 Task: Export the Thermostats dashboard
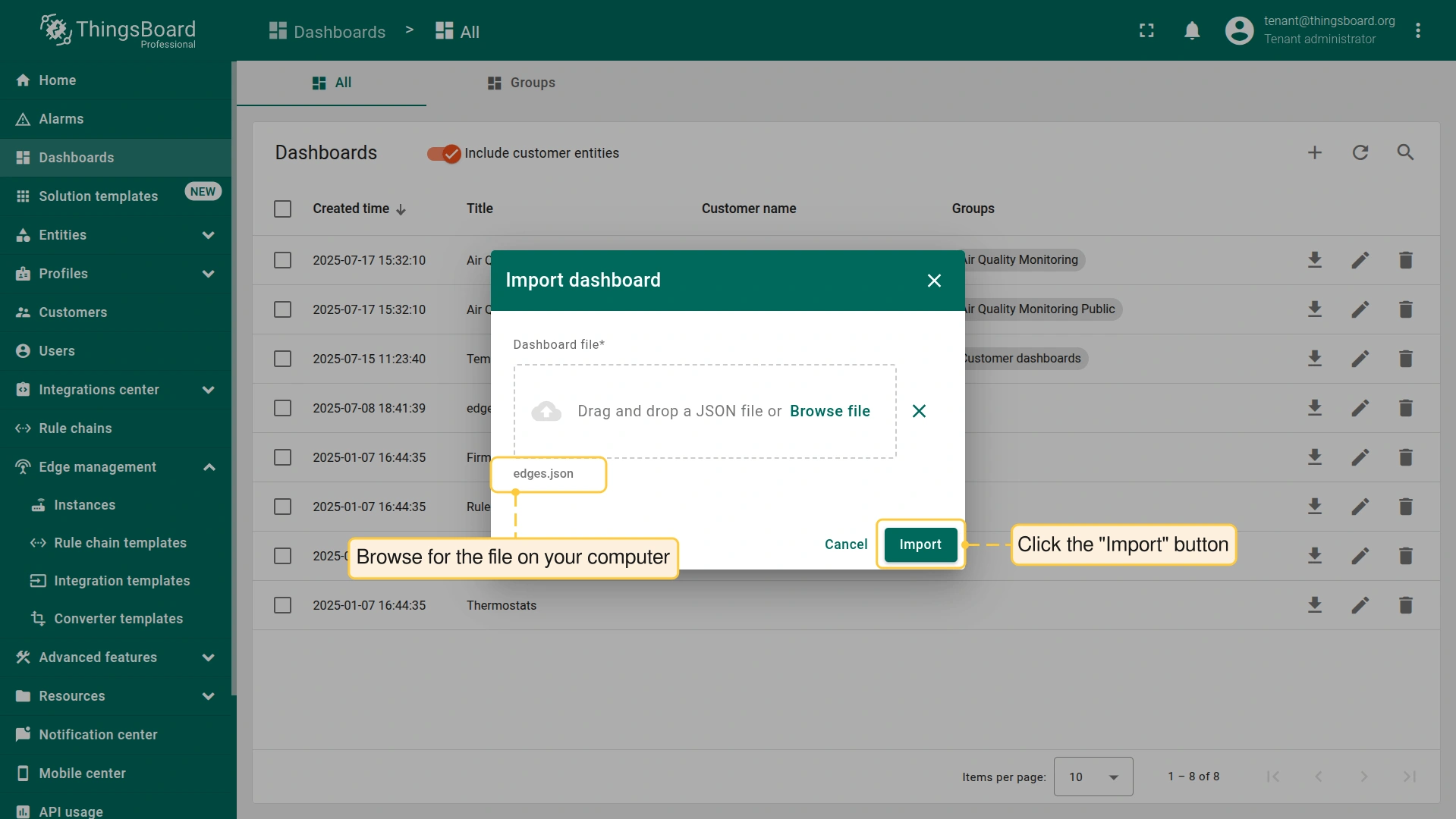tap(1315, 605)
